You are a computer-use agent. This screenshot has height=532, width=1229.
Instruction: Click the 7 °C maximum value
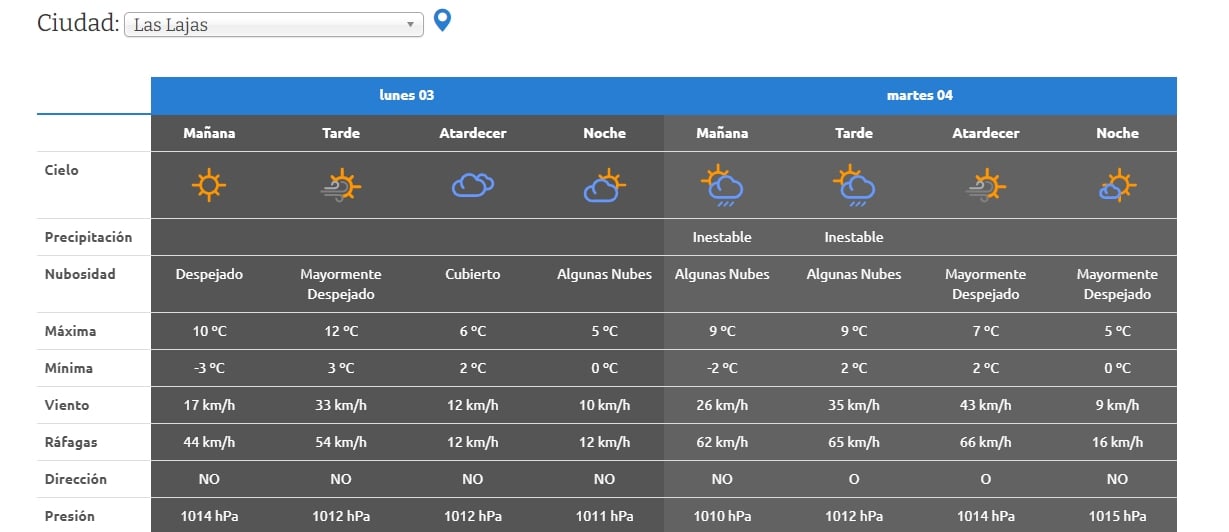coord(985,331)
